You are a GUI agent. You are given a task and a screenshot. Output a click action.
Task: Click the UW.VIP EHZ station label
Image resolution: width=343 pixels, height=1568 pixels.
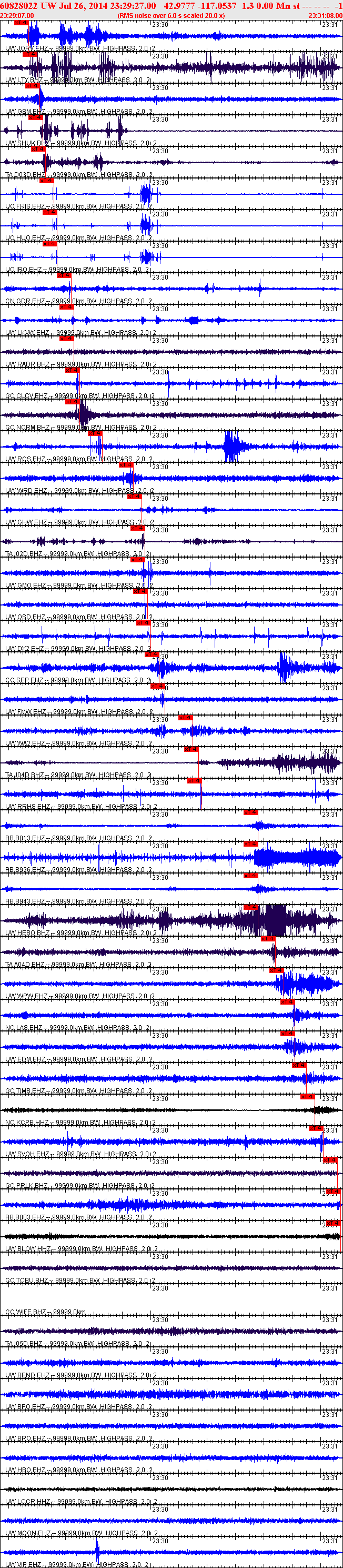pos(23,1564)
